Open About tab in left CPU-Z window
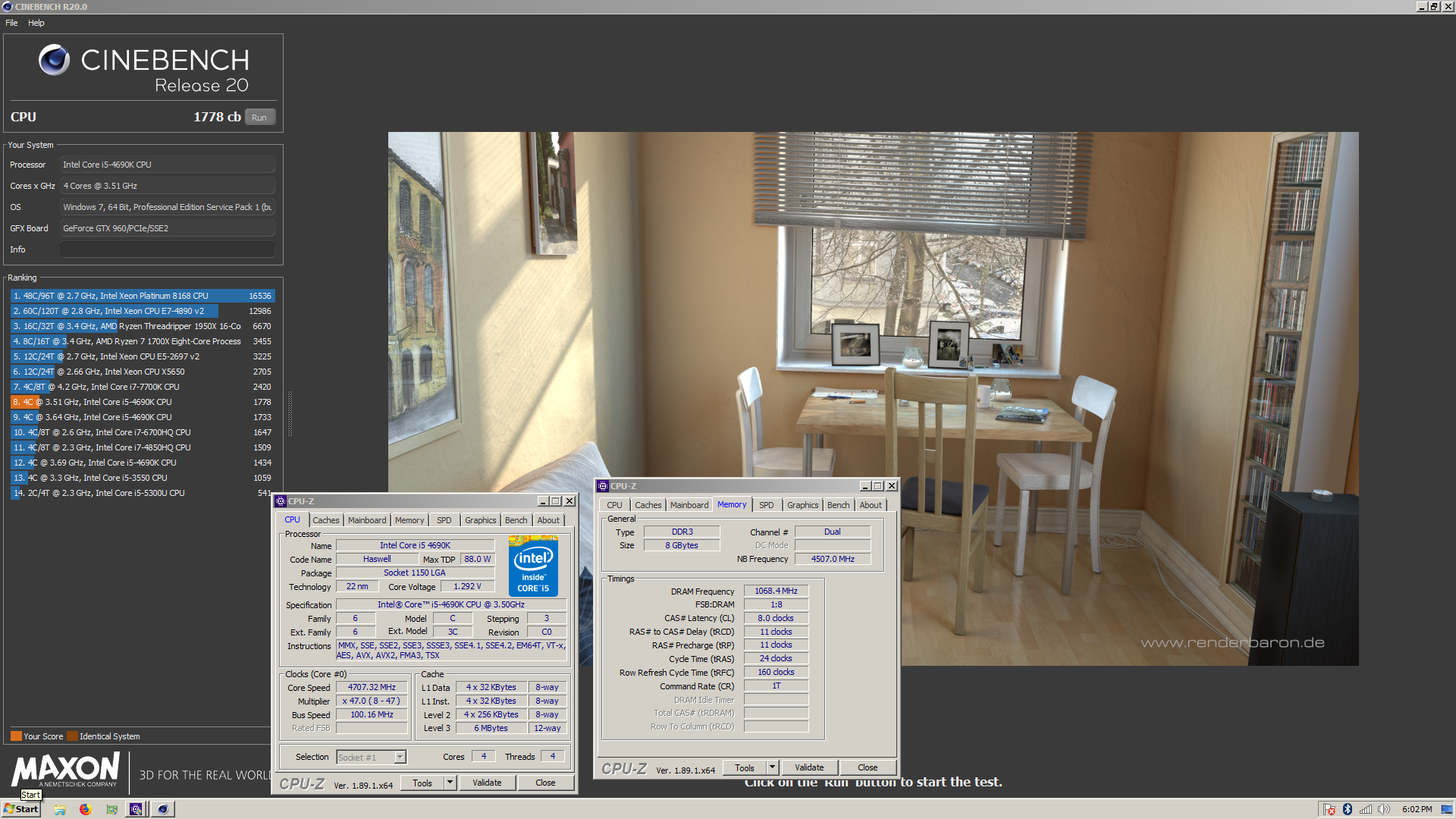Screen dimensions: 1456x819 tap(548, 520)
